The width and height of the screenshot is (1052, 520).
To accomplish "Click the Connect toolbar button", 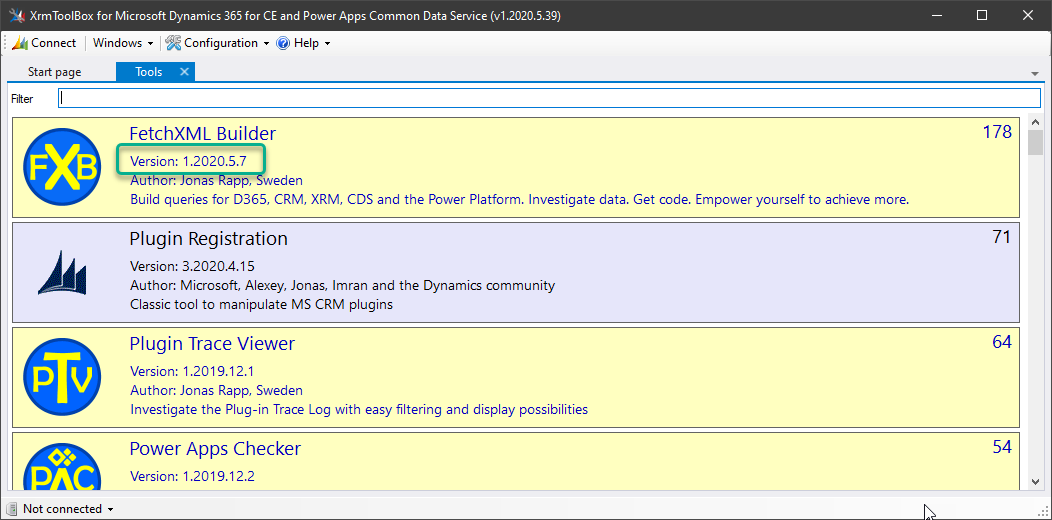I will (44, 43).
